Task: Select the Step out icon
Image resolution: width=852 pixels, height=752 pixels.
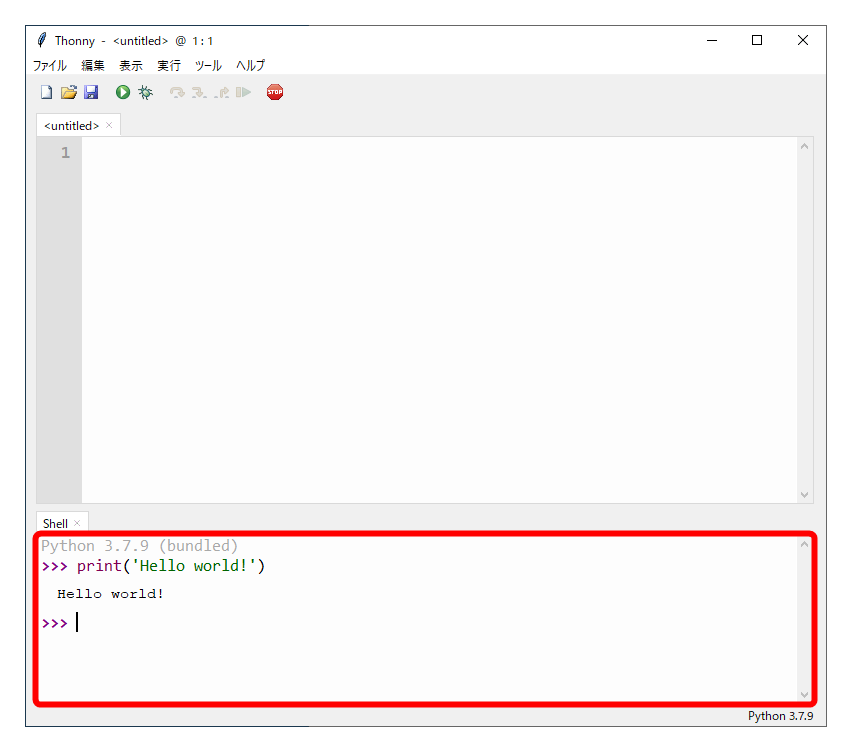Action: pyautogui.click(x=221, y=92)
